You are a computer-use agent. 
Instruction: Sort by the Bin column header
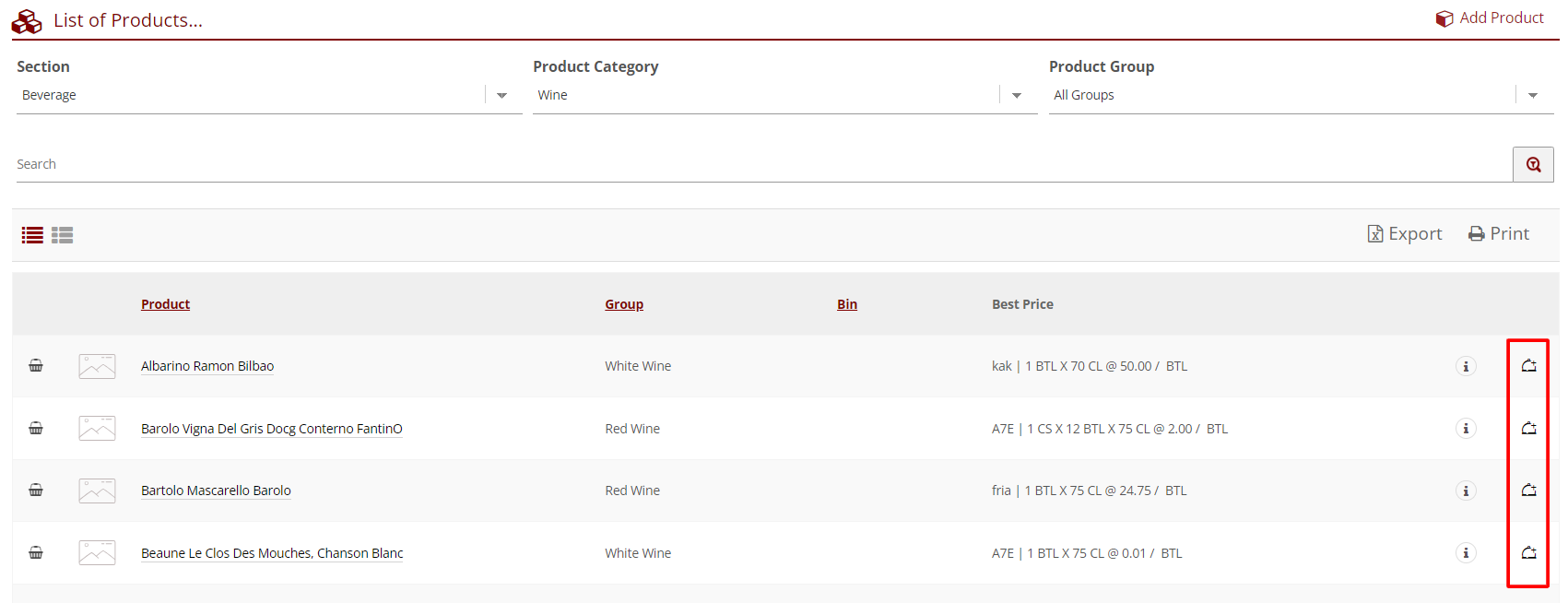[x=847, y=304]
